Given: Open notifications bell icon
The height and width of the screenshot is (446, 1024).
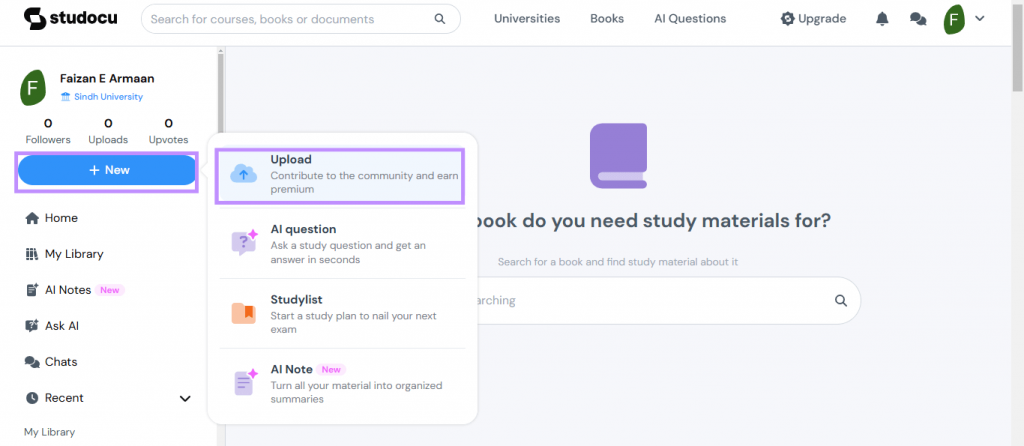Looking at the screenshot, I should tap(882, 19).
